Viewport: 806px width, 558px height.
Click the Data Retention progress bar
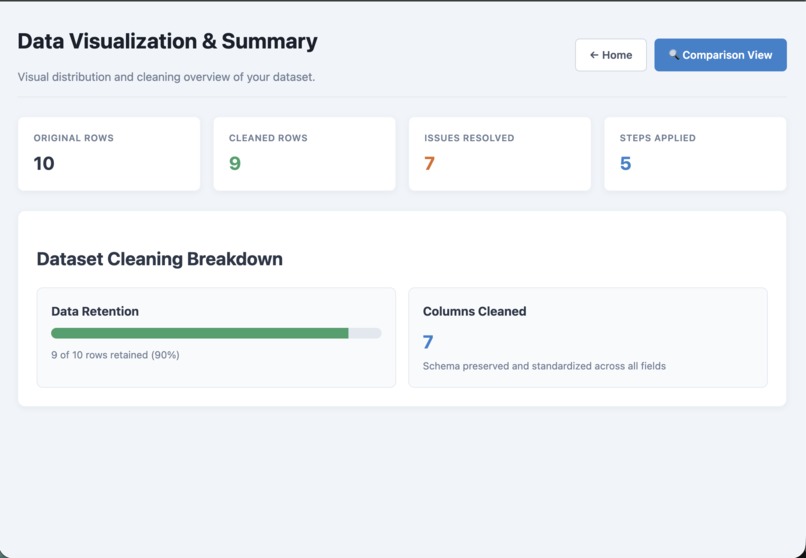pyautogui.click(x=216, y=333)
